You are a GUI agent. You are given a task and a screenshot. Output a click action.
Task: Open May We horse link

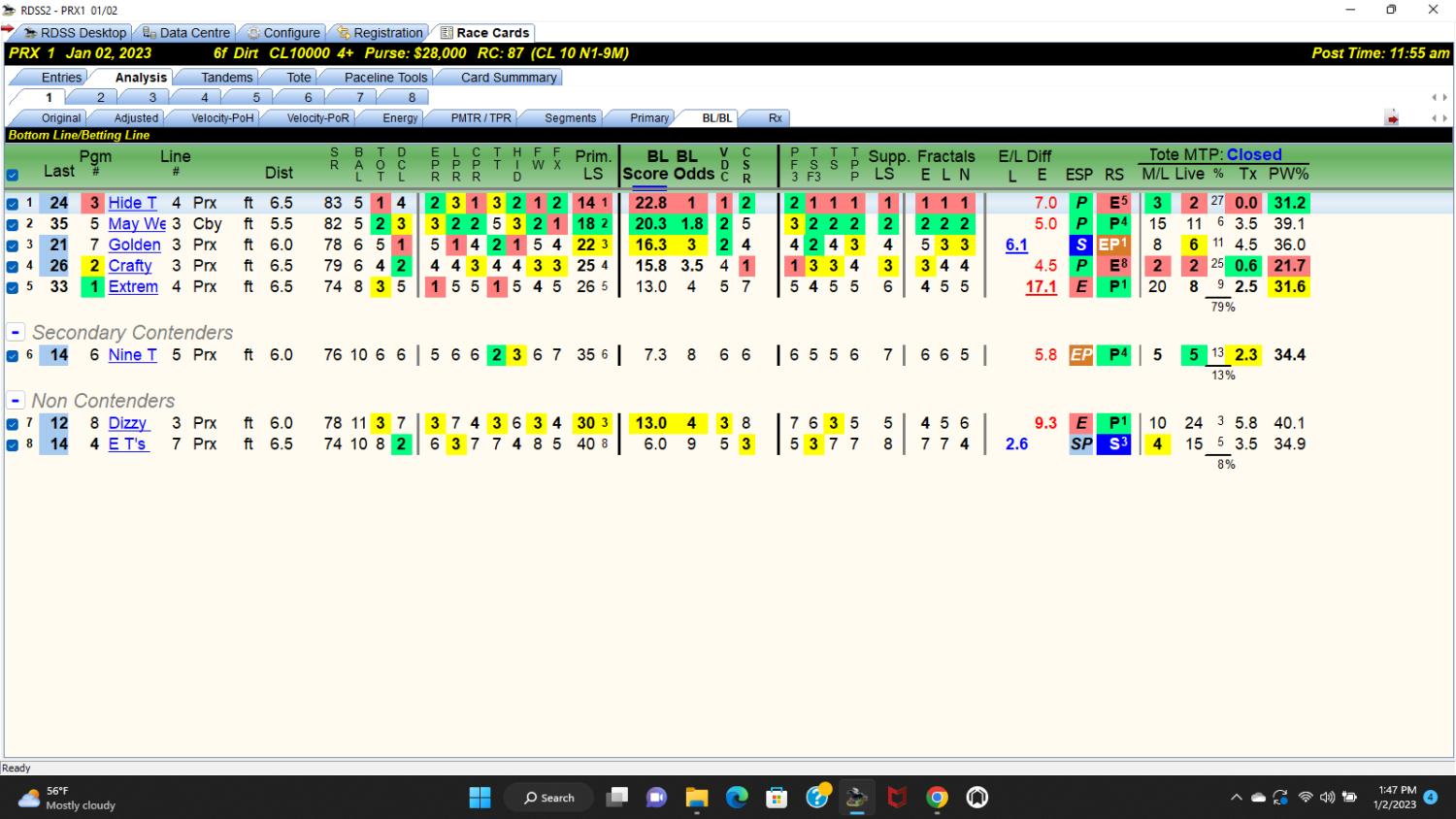[137, 223]
